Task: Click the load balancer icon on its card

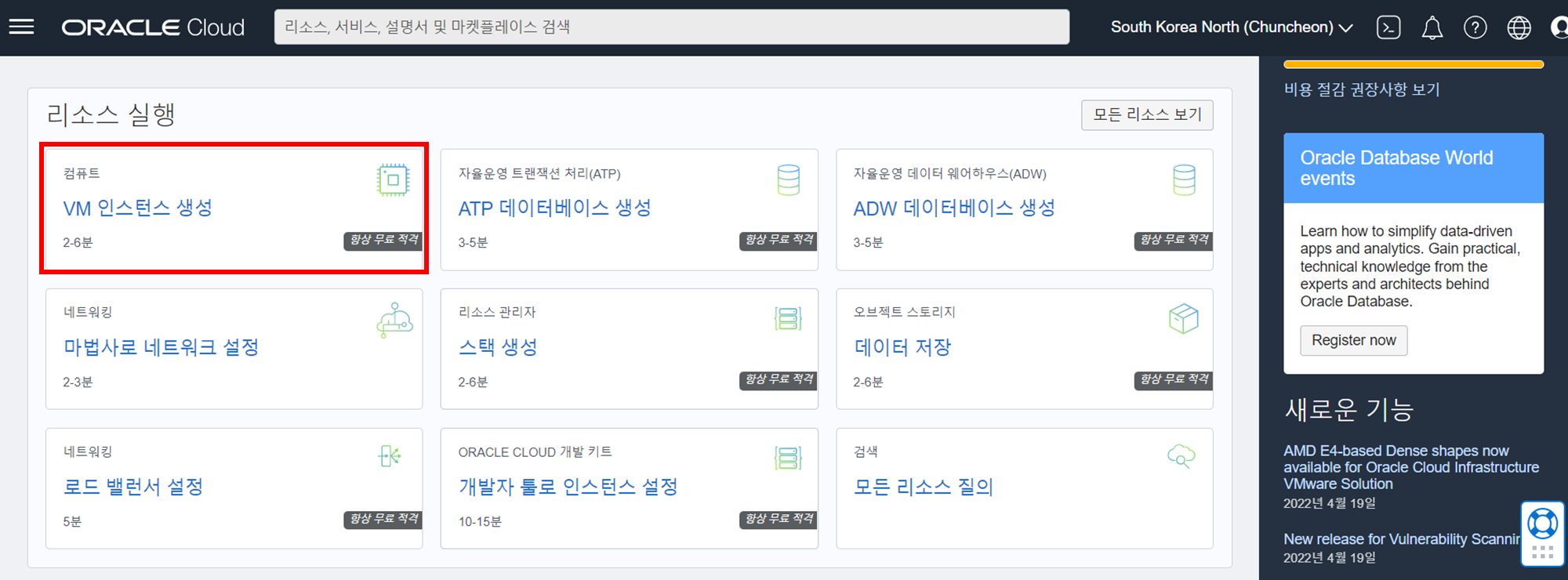Action: click(x=390, y=455)
